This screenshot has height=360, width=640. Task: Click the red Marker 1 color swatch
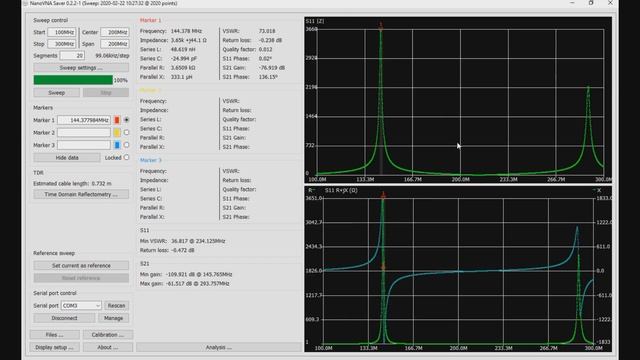pos(117,120)
